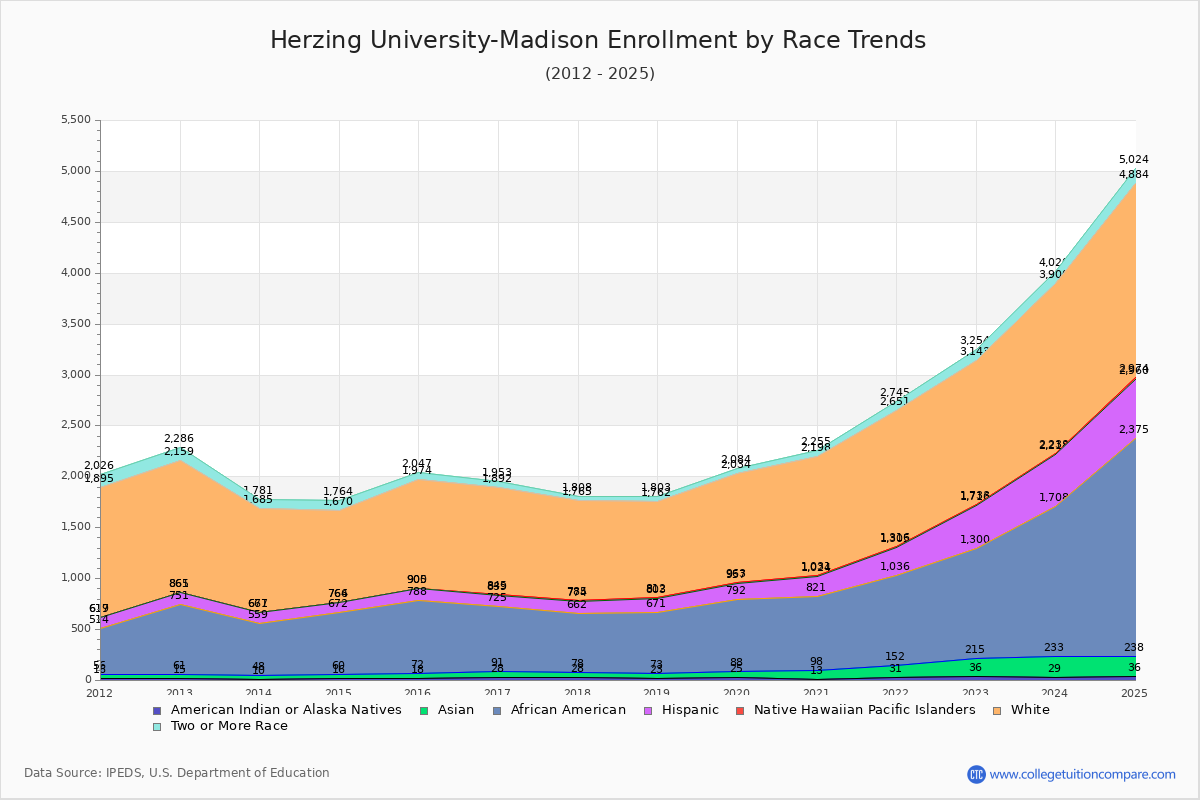This screenshot has height=800, width=1200.
Task: Click the 215 Asian label at 2023
Action: pos(975,650)
